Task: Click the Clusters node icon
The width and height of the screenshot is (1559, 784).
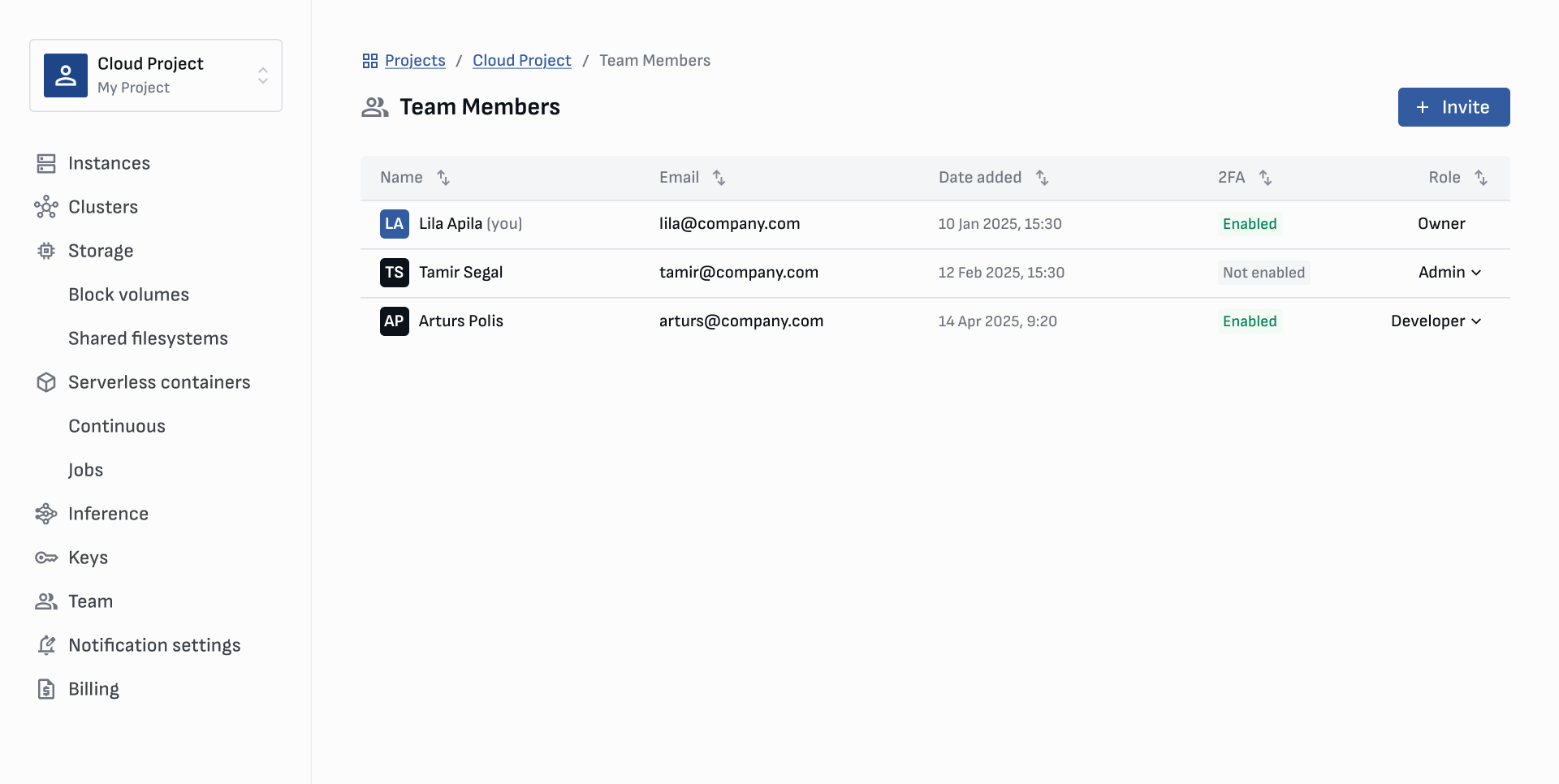Action: coord(46,207)
